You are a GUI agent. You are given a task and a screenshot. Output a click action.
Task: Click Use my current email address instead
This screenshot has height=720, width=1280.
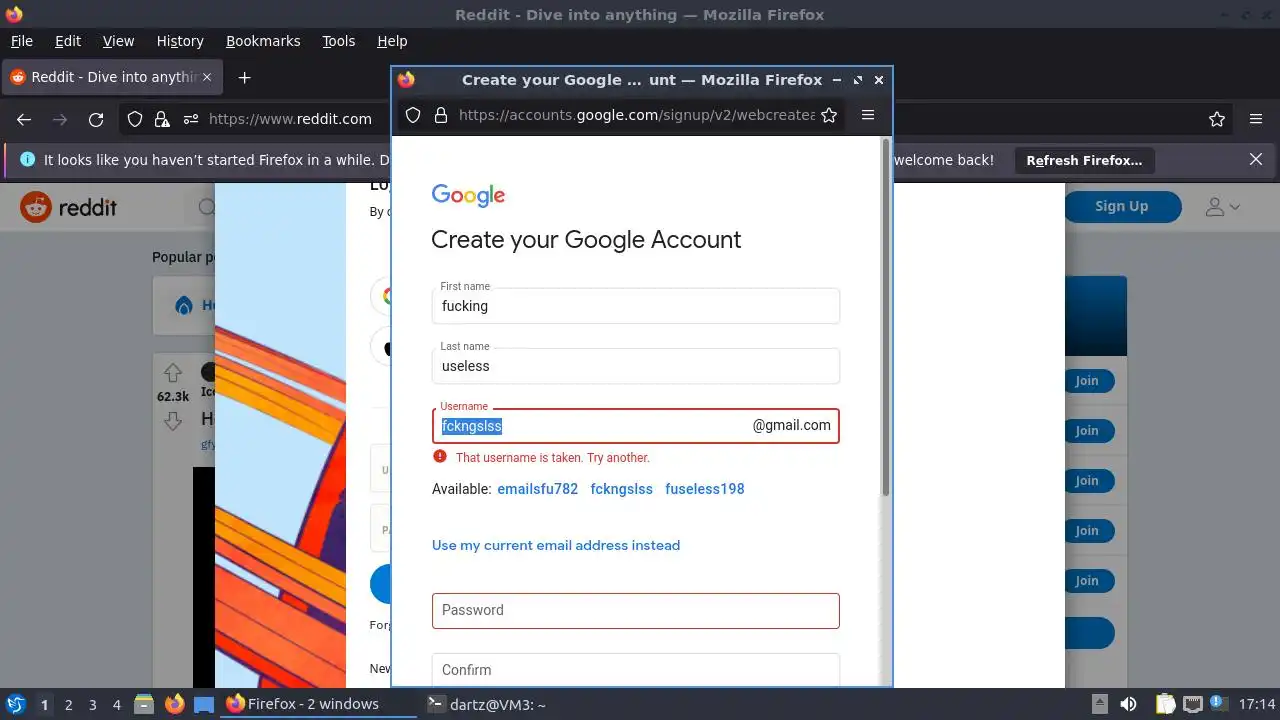pos(556,545)
